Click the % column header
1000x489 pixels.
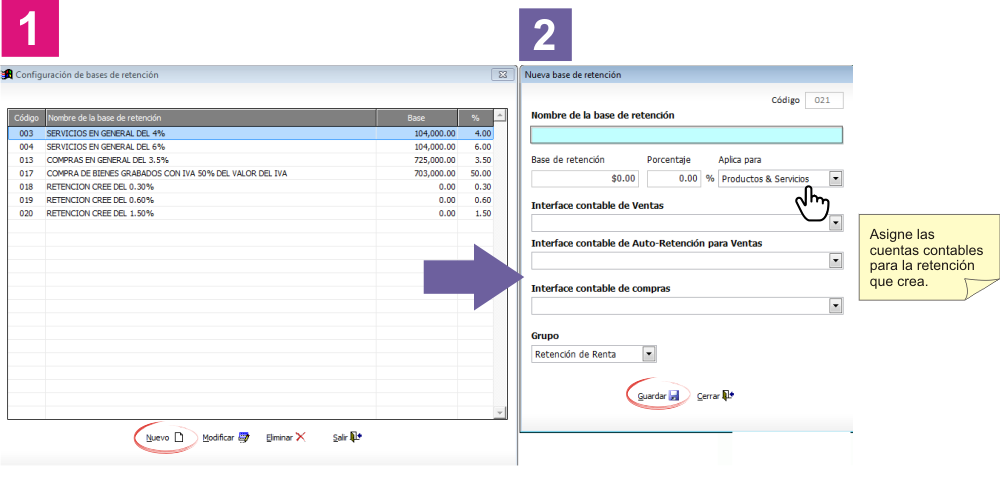(475, 118)
